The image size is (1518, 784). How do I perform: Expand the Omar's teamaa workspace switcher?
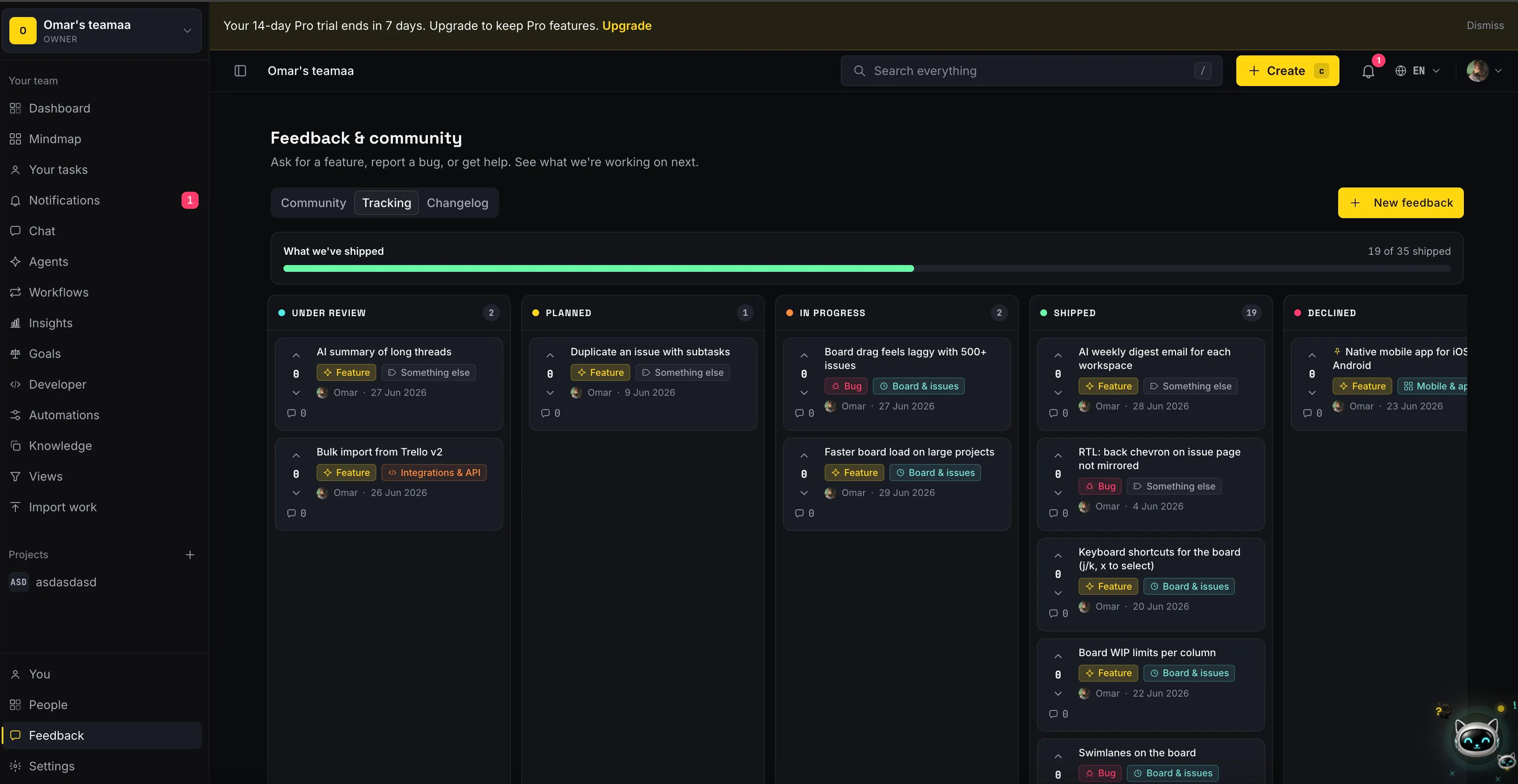[x=102, y=31]
